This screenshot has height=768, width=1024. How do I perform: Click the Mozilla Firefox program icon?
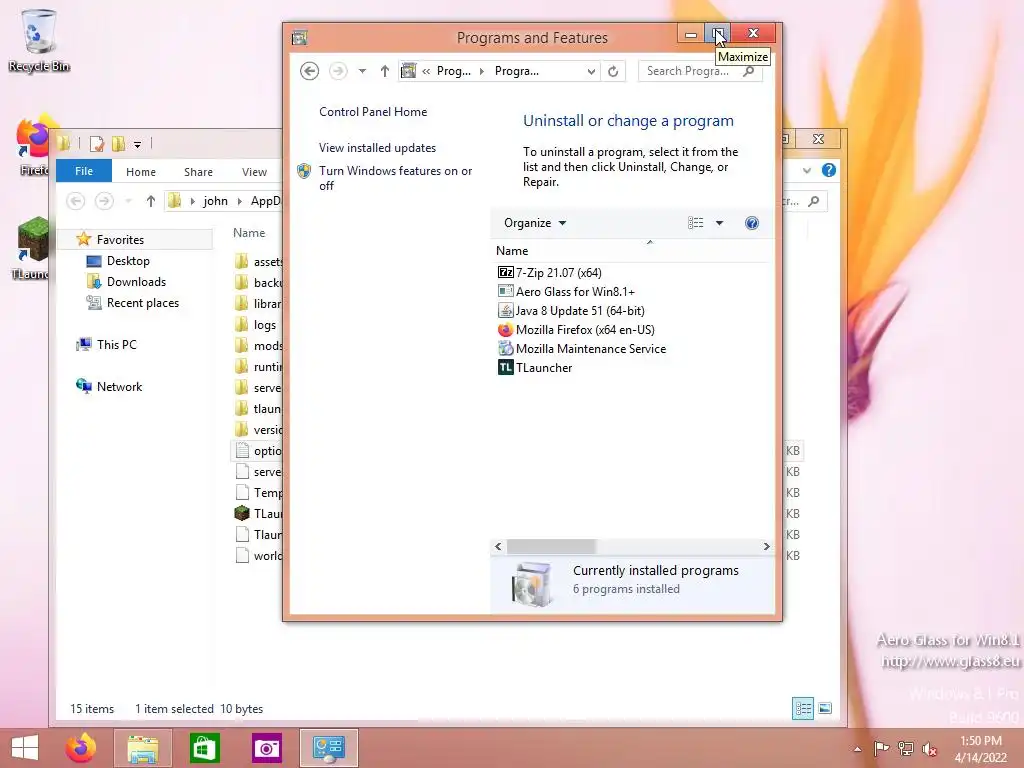pyautogui.click(x=505, y=330)
